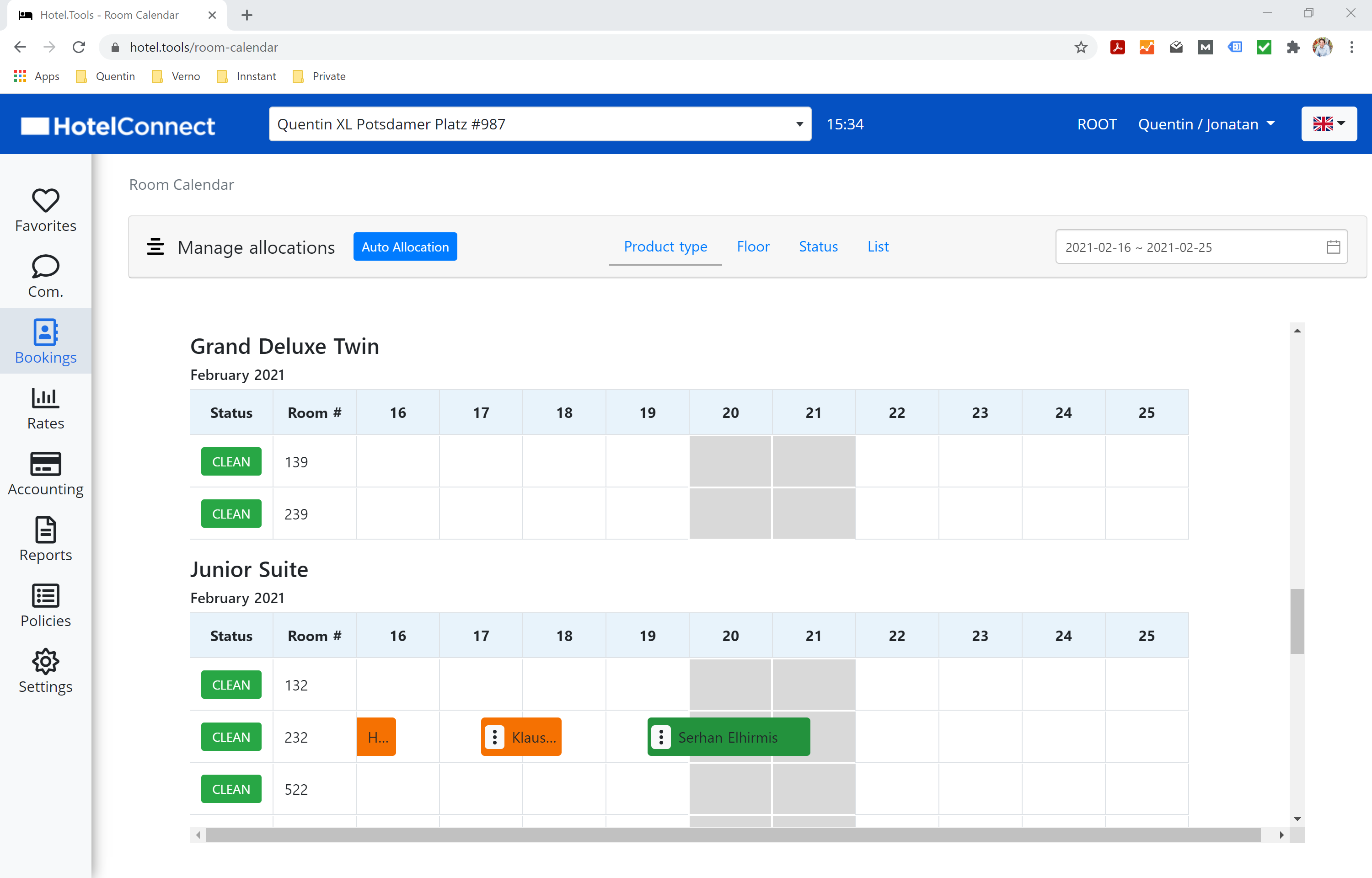
Task: Click the scroll down arrow
Action: (1297, 819)
